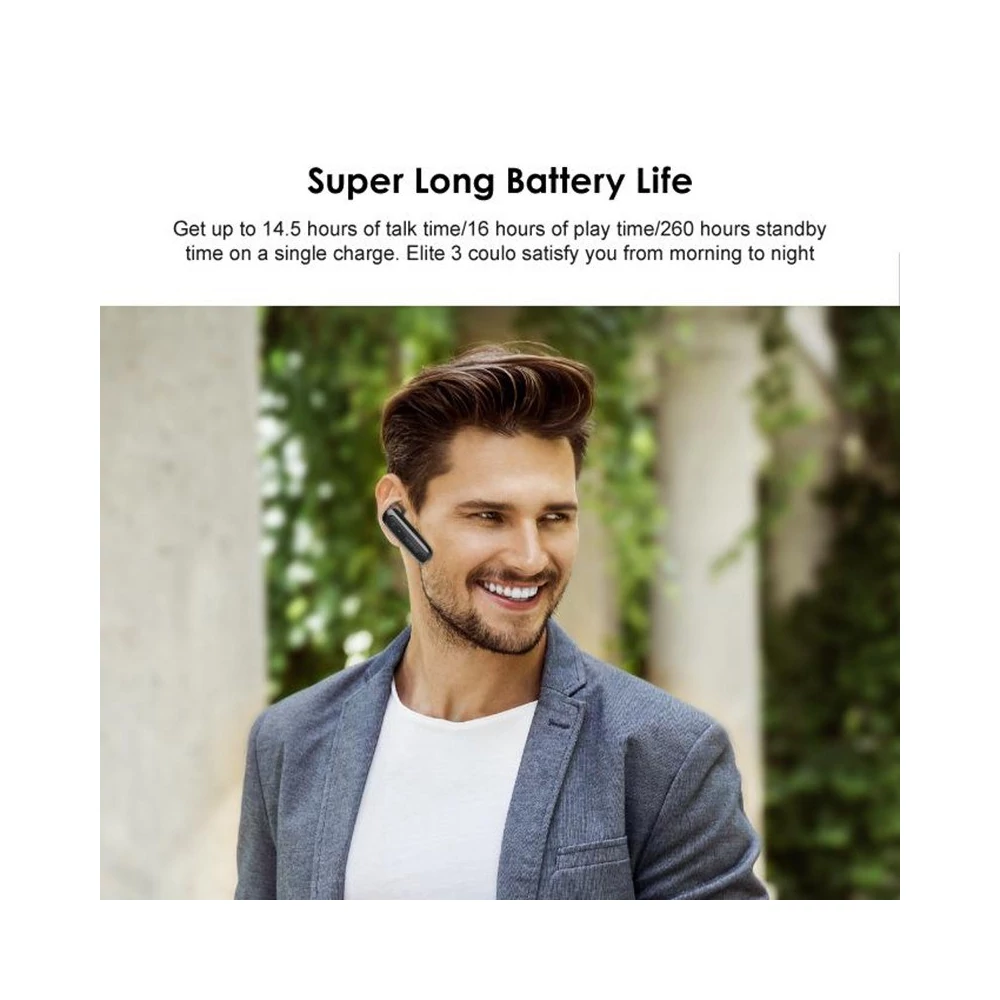The image size is (1000, 1000).
Task: Click the "Super Long Battery Life" heading
Action: [x=499, y=182]
